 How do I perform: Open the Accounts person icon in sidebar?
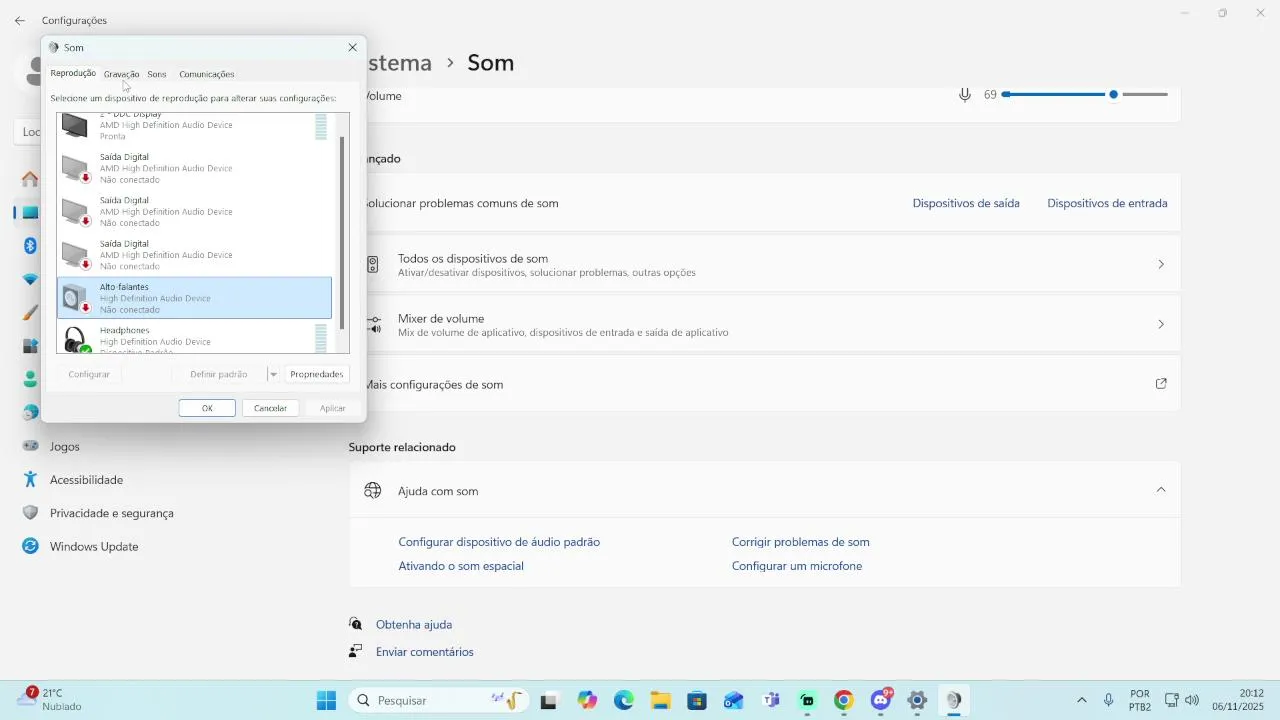[30, 379]
